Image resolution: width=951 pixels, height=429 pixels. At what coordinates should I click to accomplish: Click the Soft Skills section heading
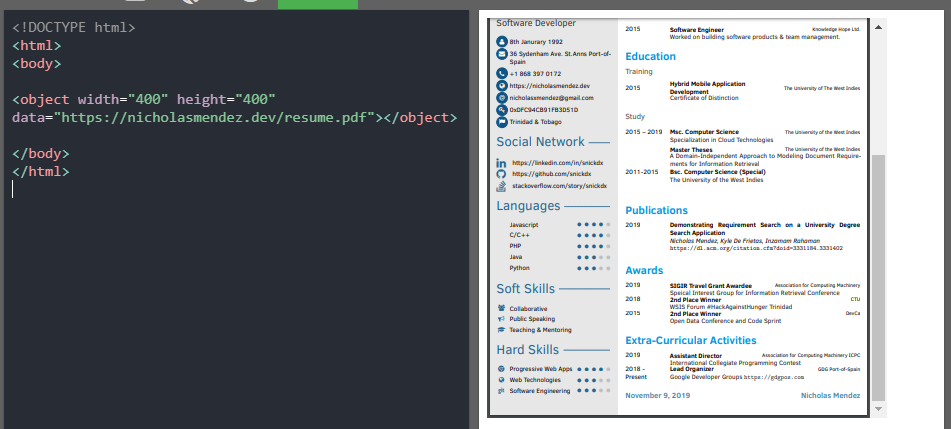click(526, 289)
